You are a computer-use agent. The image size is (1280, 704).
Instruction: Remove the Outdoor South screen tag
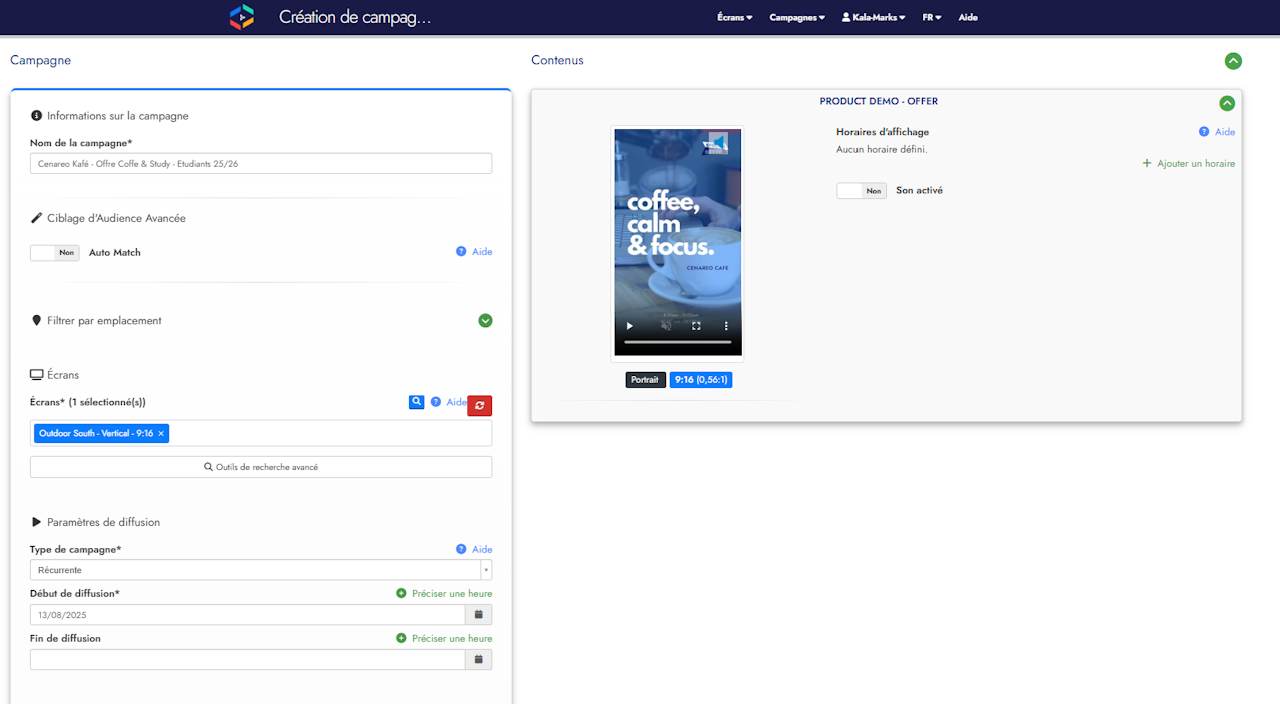tap(161, 433)
